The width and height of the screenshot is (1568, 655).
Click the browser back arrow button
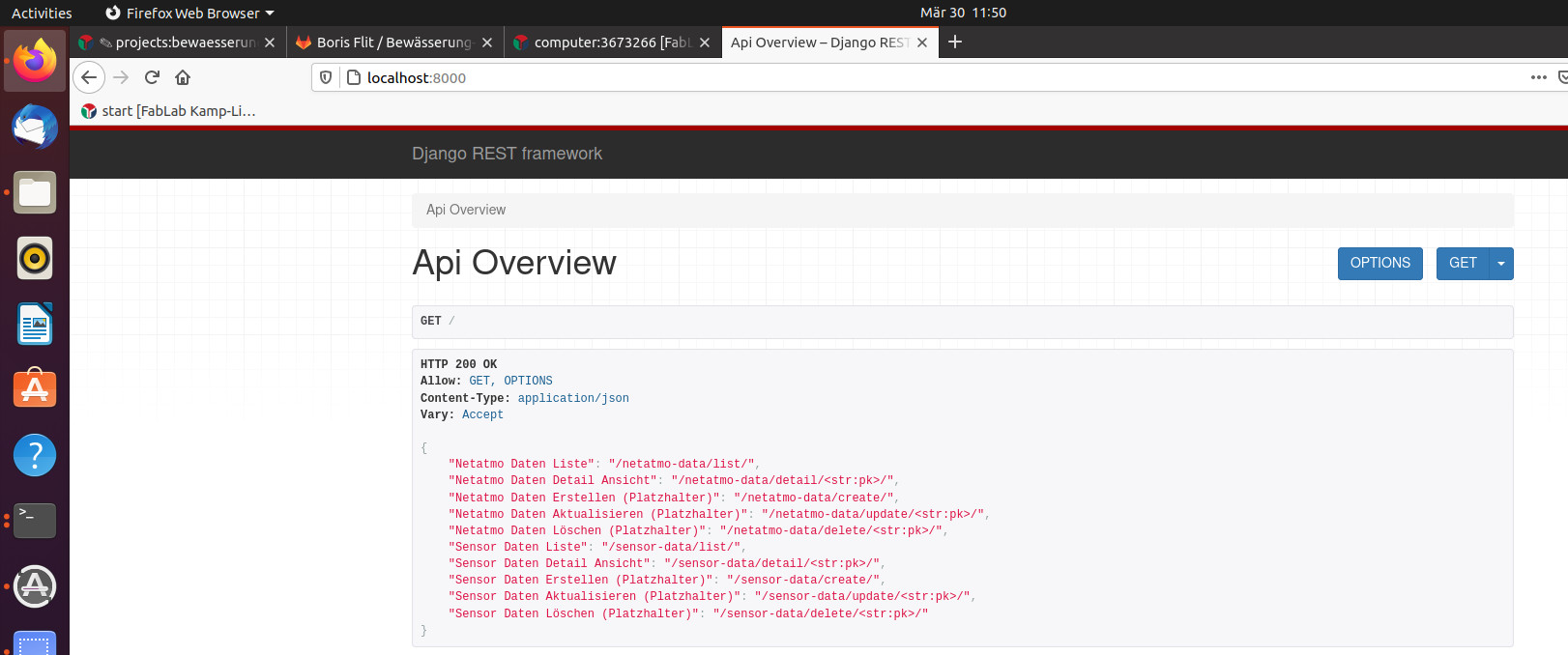[x=89, y=77]
